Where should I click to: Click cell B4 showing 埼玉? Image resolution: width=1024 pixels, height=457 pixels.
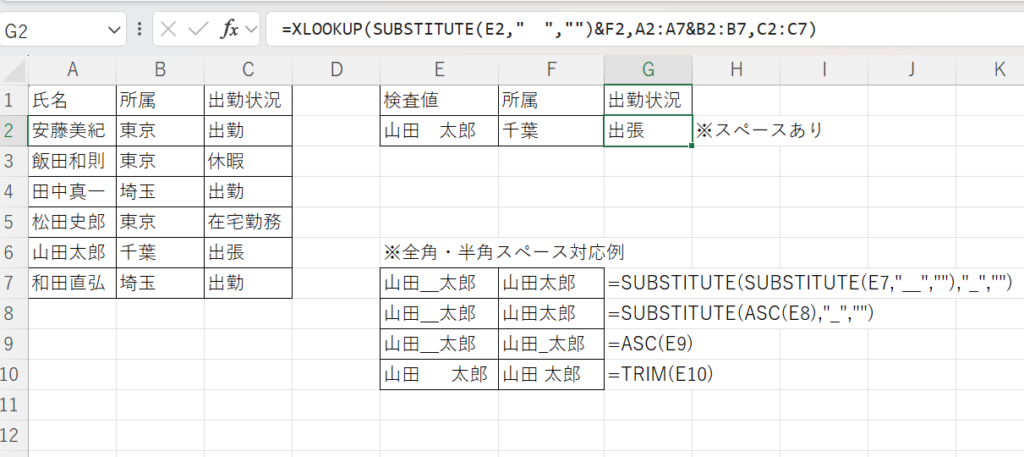tap(160, 192)
